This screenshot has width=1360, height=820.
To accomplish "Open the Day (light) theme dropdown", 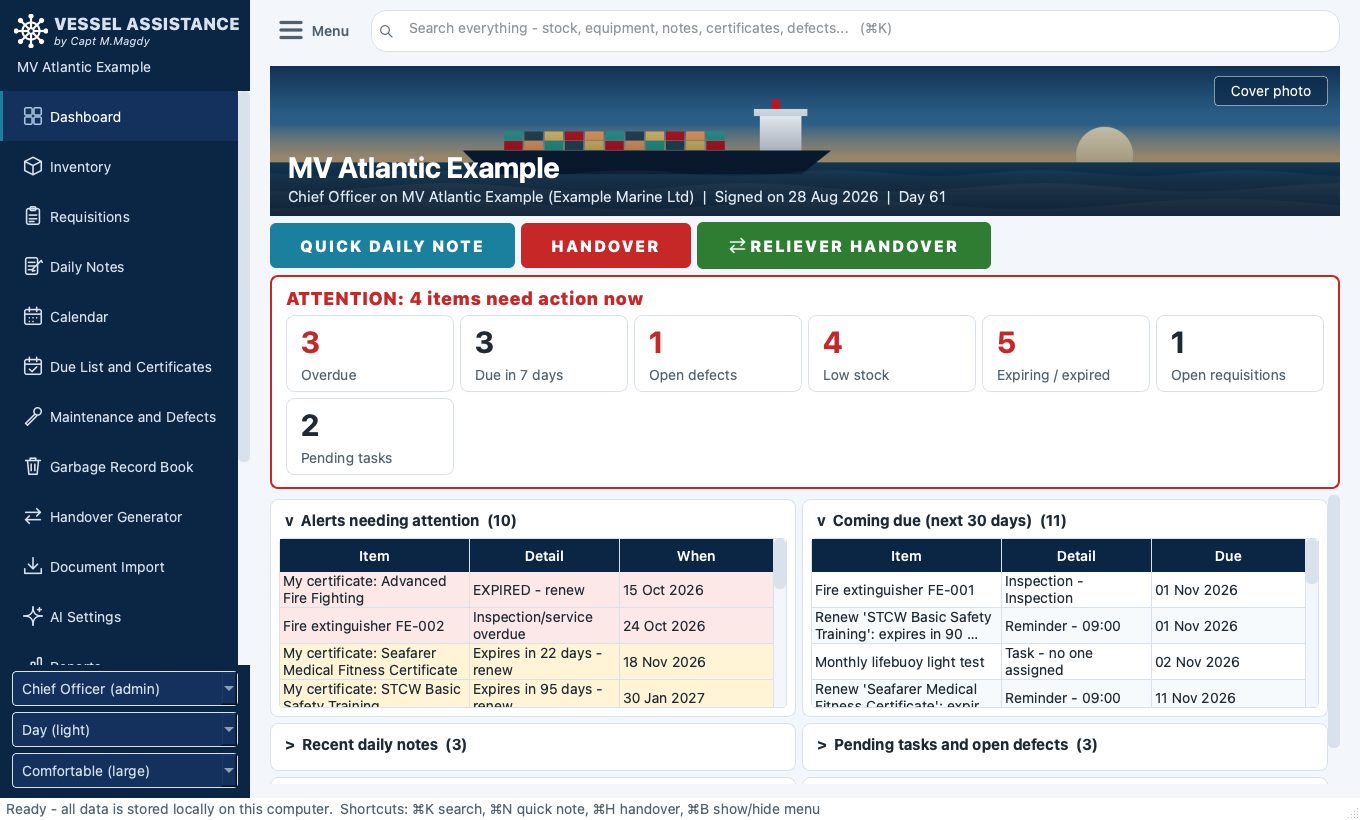I will tap(124, 730).
